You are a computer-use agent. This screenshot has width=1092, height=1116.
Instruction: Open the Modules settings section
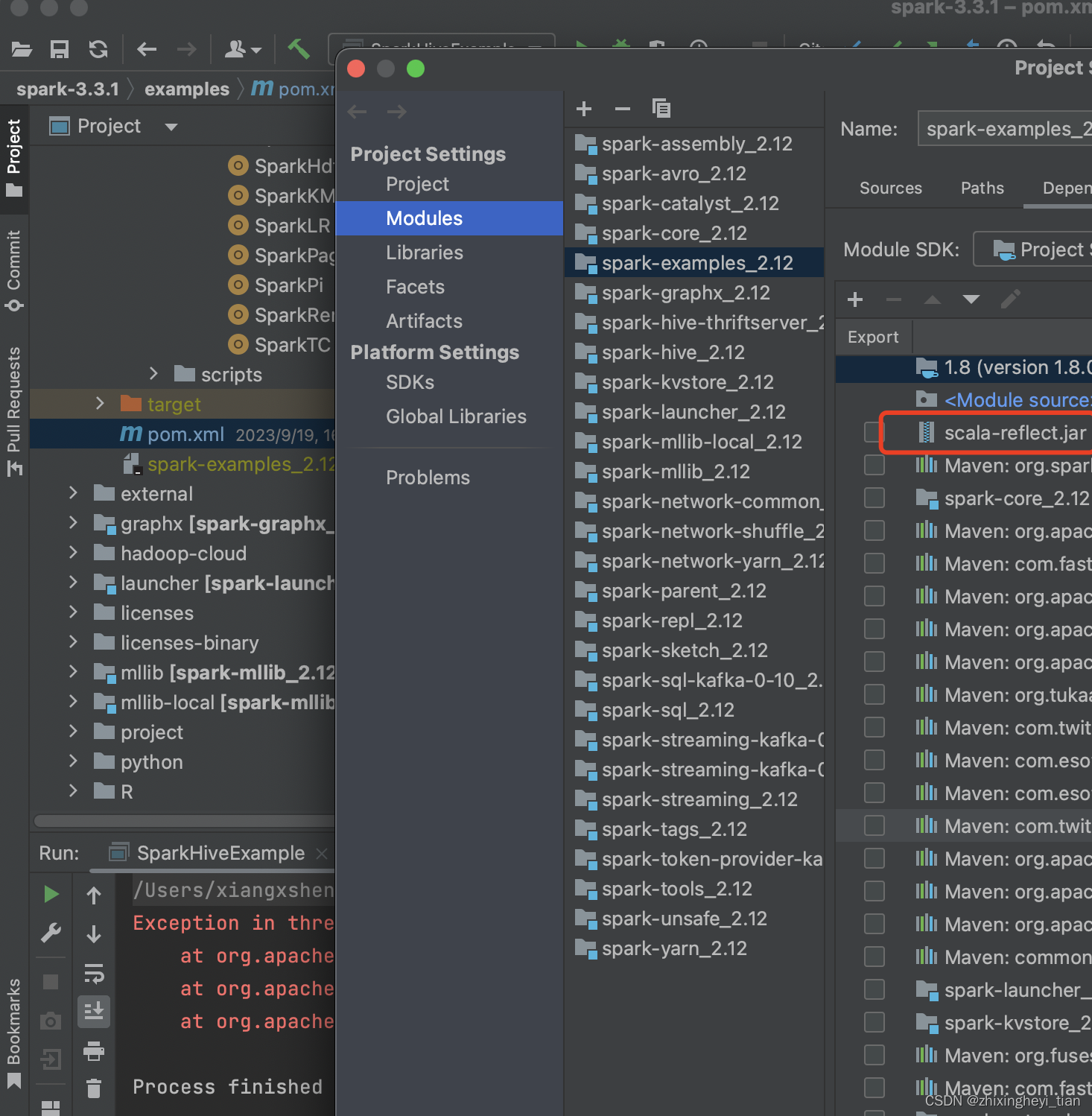[449, 218]
